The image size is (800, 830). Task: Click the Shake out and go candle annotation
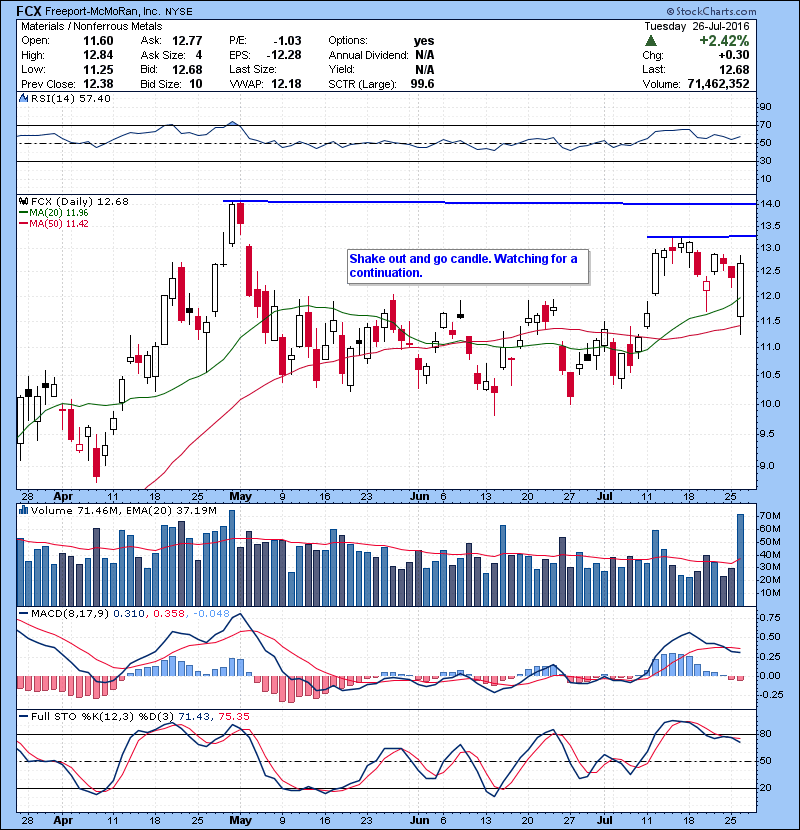pyautogui.click(x=468, y=266)
